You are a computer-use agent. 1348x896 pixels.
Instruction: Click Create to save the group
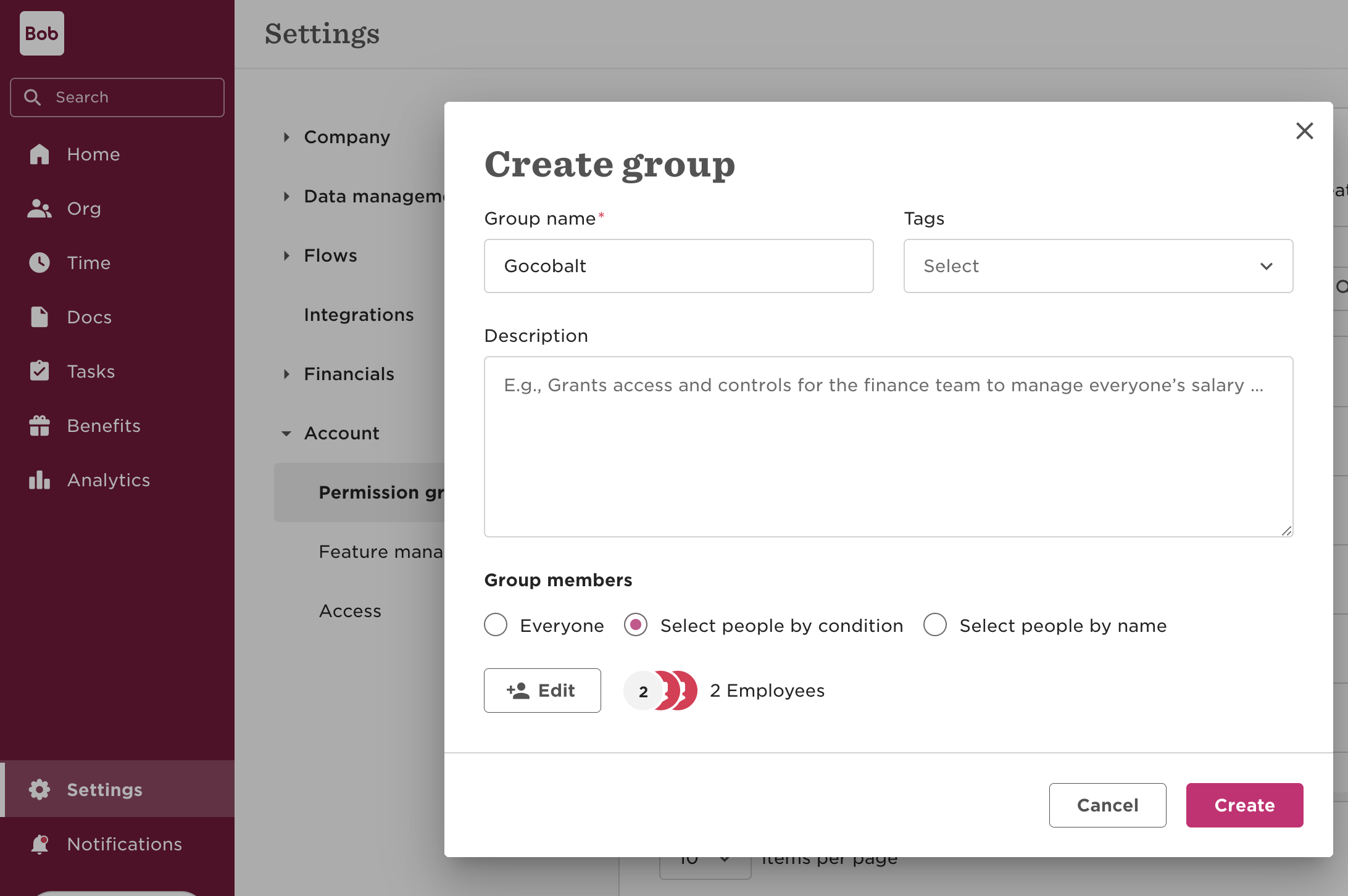[1244, 805]
